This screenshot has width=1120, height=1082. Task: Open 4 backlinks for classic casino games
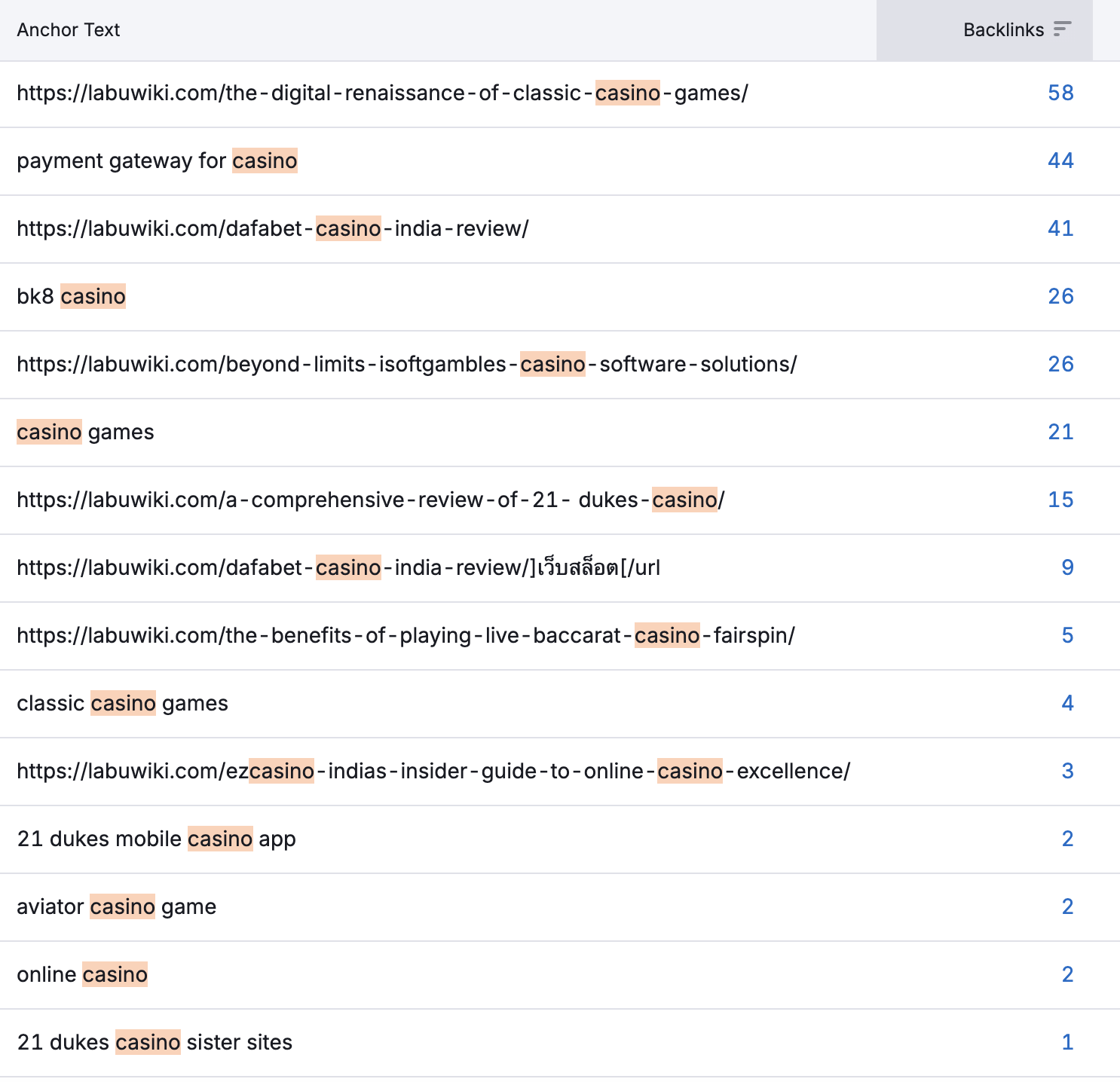[x=1066, y=703]
